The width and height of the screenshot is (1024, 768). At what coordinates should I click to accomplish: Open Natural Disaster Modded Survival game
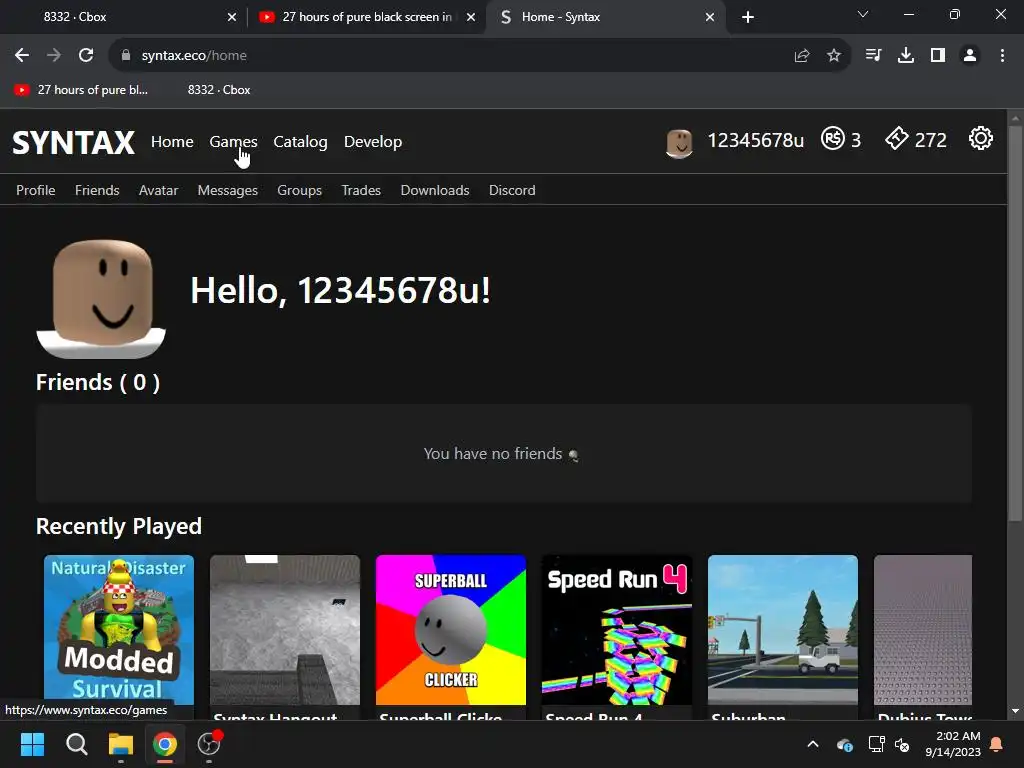click(x=119, y=630)
